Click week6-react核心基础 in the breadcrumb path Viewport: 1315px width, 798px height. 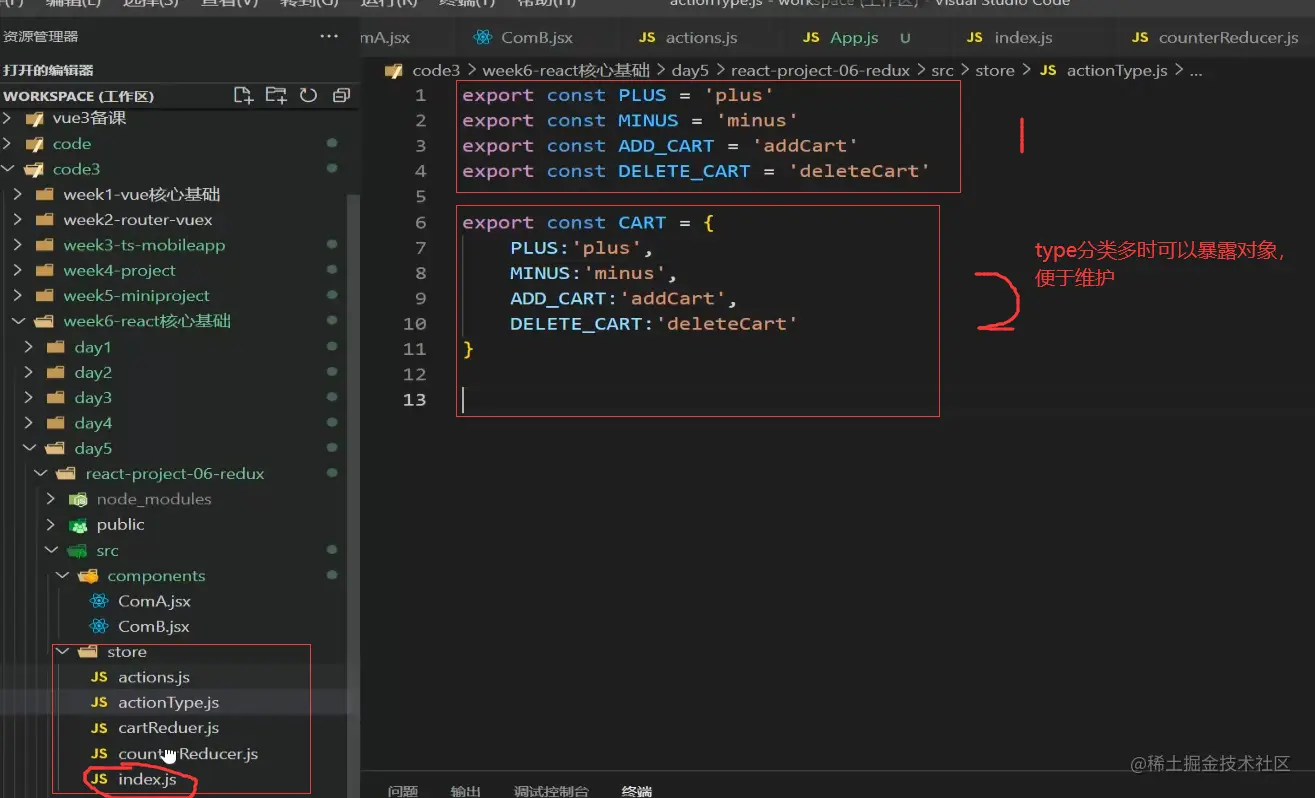click(x=566, y=71)
